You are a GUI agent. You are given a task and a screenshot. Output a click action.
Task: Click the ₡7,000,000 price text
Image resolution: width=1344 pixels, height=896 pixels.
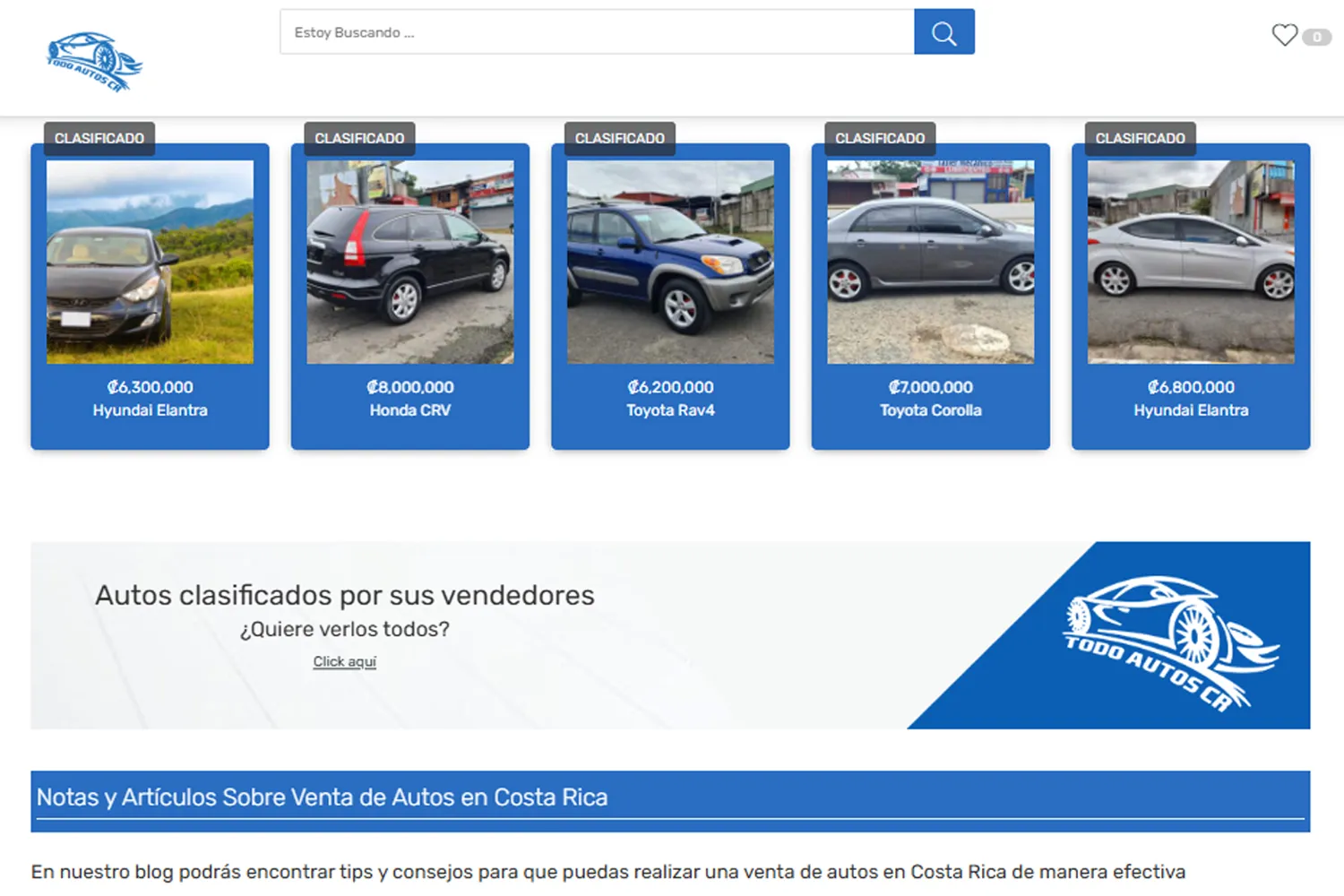[x=931, y=387]
